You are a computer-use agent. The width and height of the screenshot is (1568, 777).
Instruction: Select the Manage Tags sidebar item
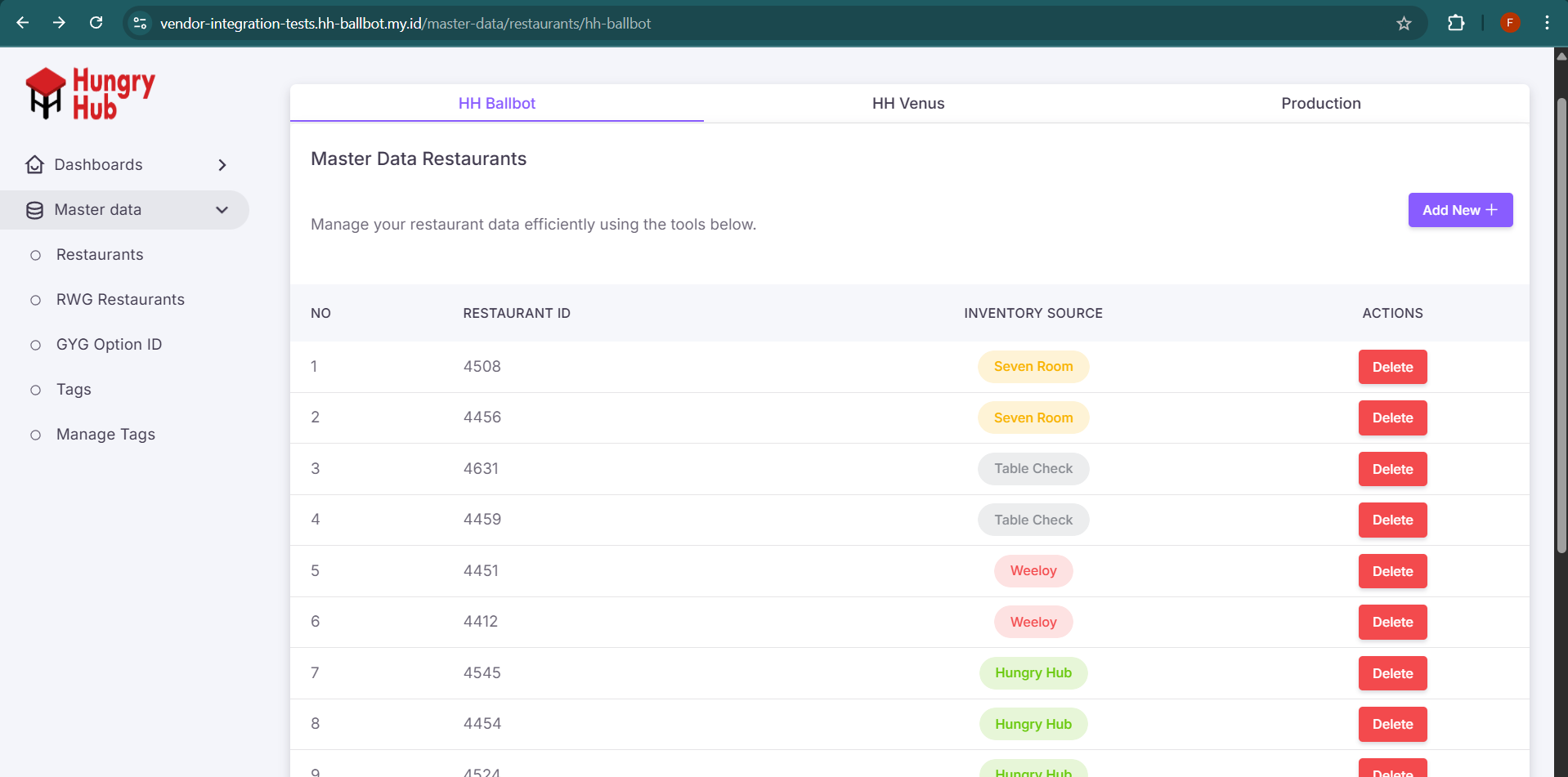(x=105, y=435)
